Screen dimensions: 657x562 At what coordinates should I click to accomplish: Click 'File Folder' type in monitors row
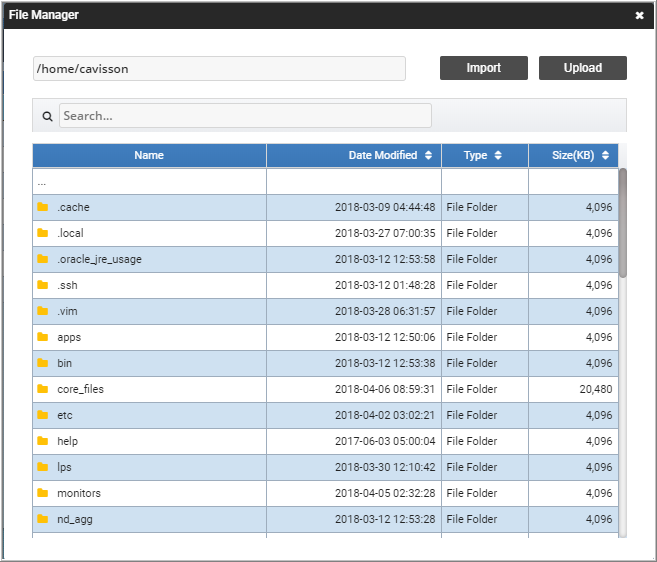pos(472,493)
